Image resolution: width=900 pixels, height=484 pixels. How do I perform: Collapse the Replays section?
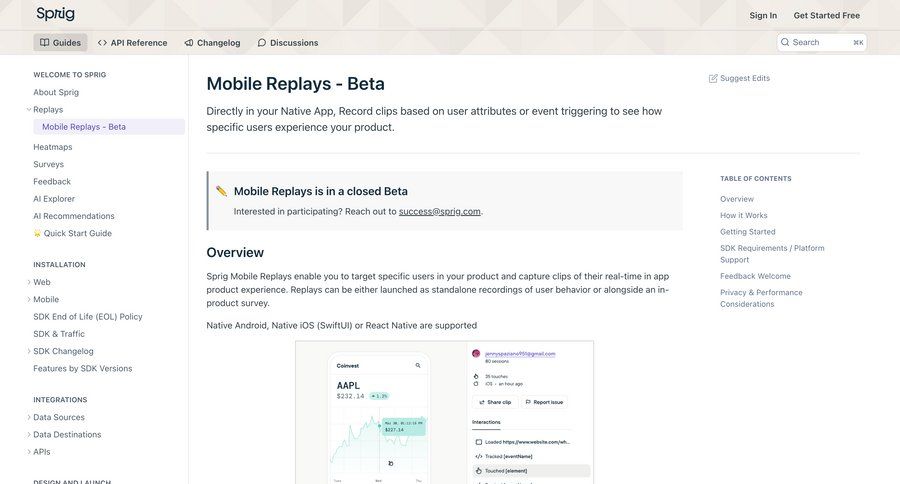29,109
